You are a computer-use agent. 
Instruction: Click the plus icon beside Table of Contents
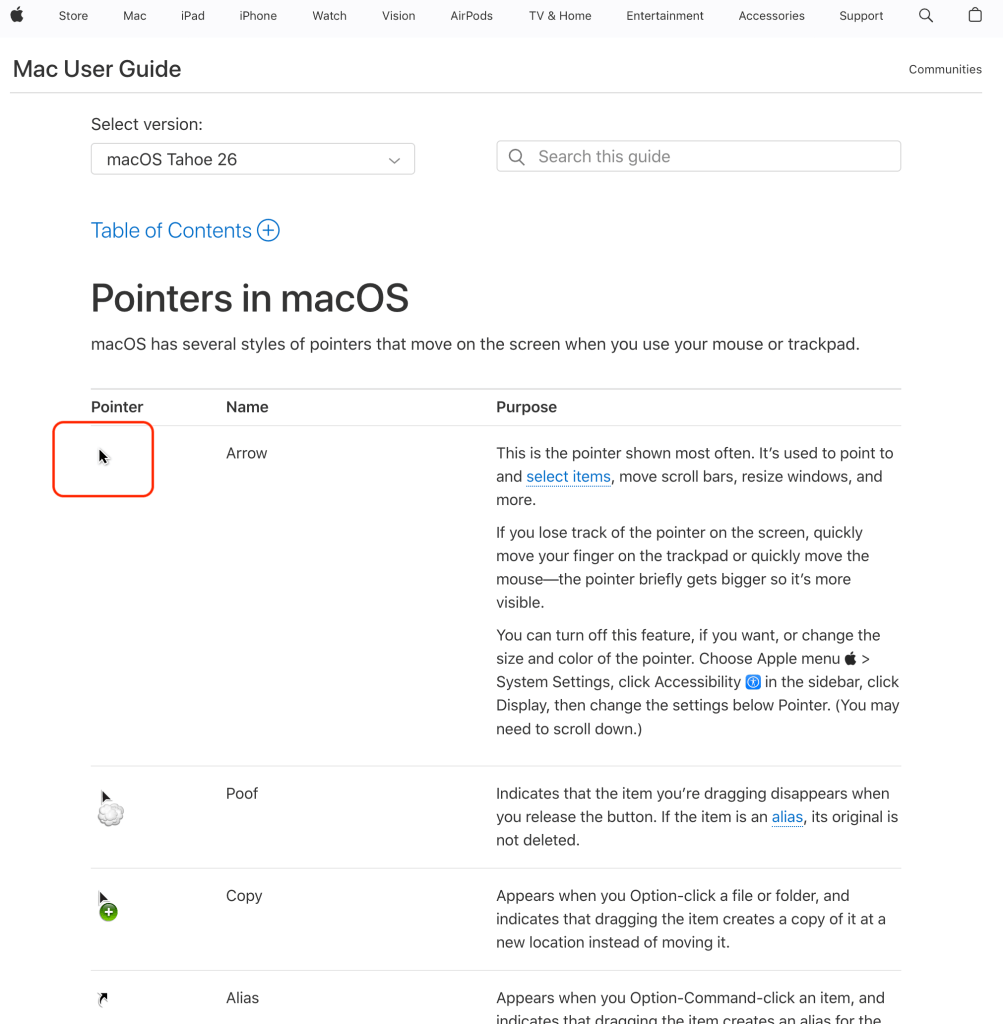[268, 230]
